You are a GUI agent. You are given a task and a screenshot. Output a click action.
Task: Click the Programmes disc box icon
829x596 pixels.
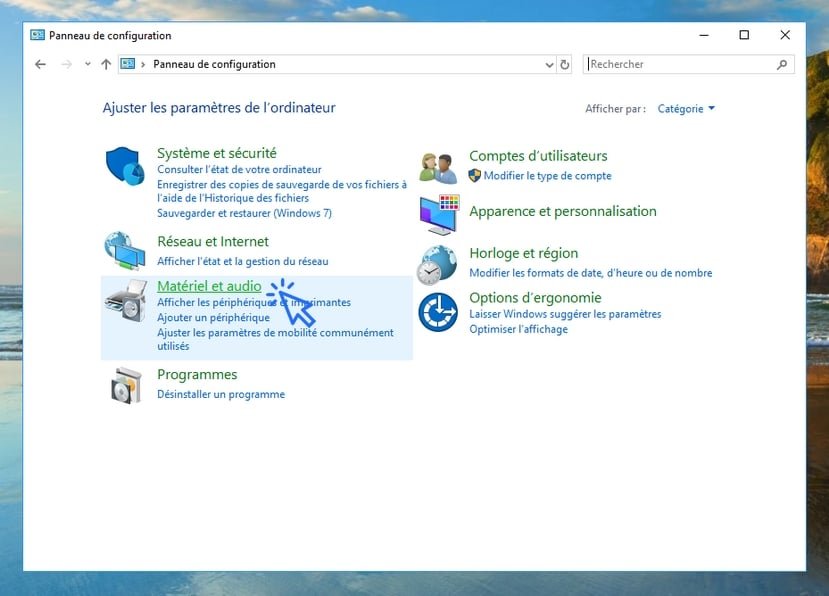click(126, 386)
